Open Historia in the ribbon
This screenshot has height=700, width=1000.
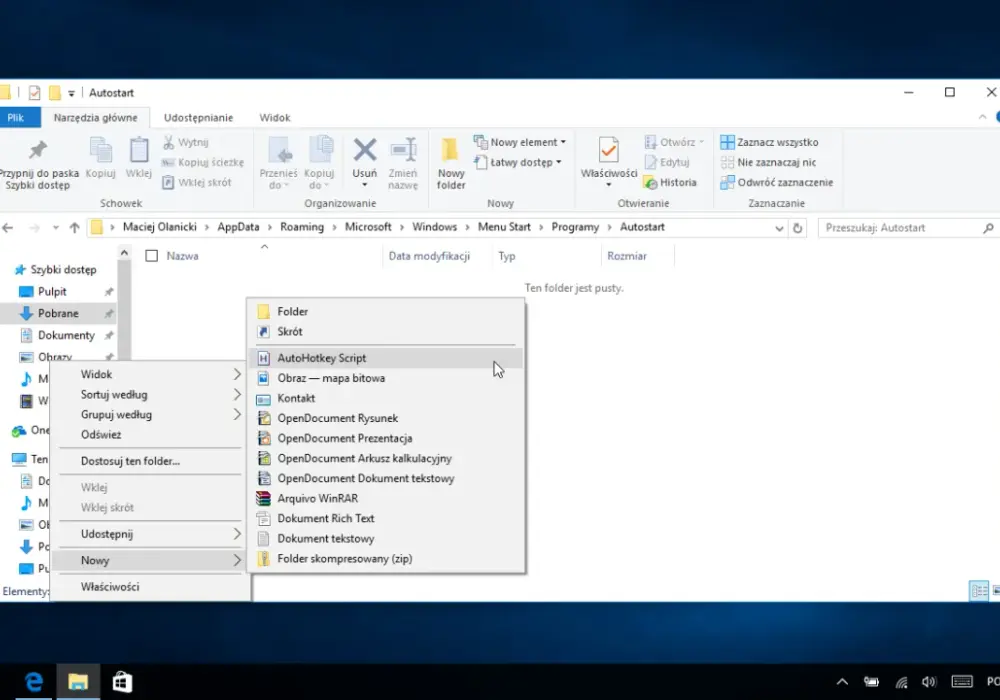coord(670,182)
